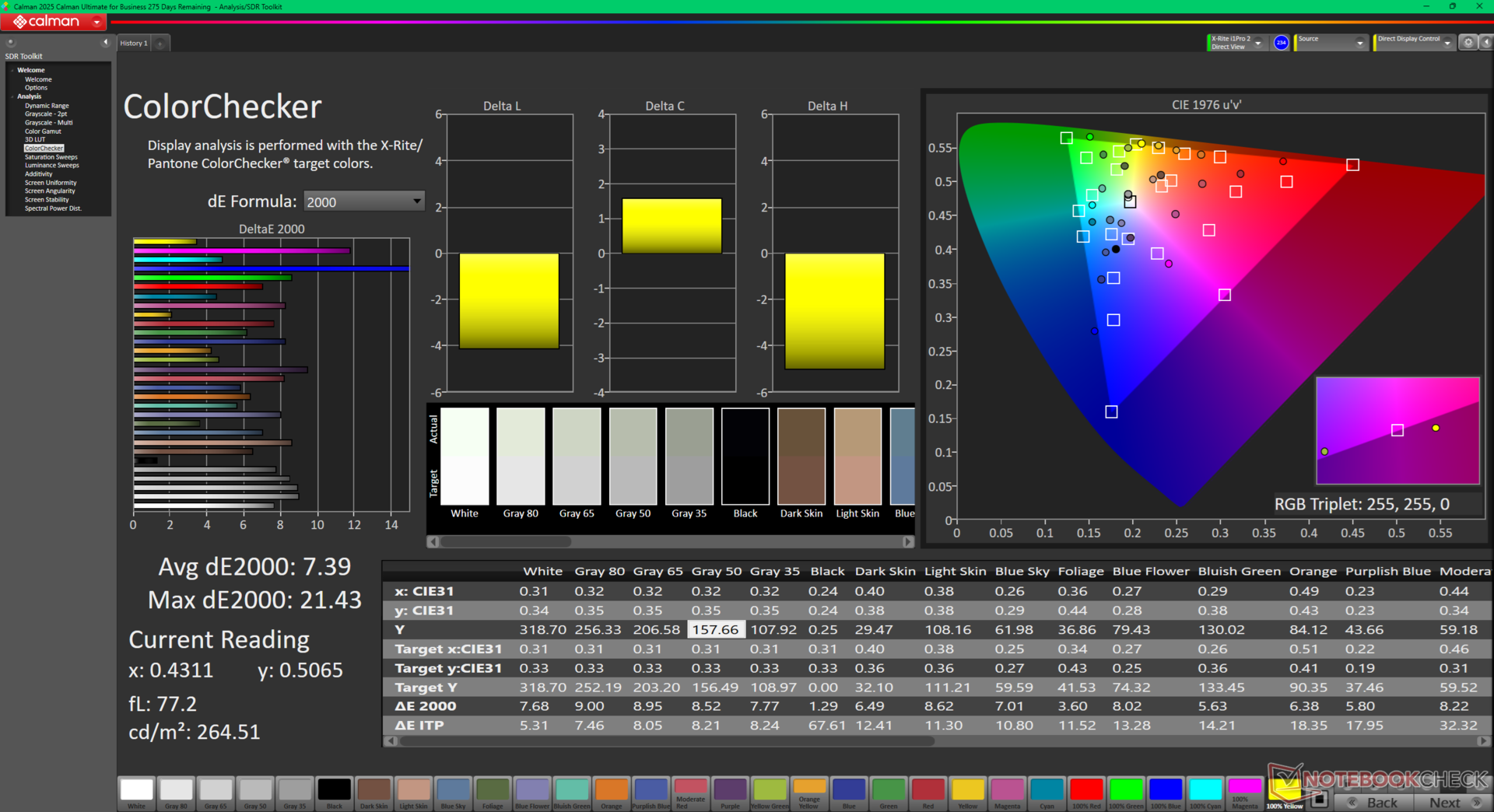Select Color Gamut in the Analysis tree
Image resolution: width=1494 pixels, height=812 pixels.
pos(43,131)
